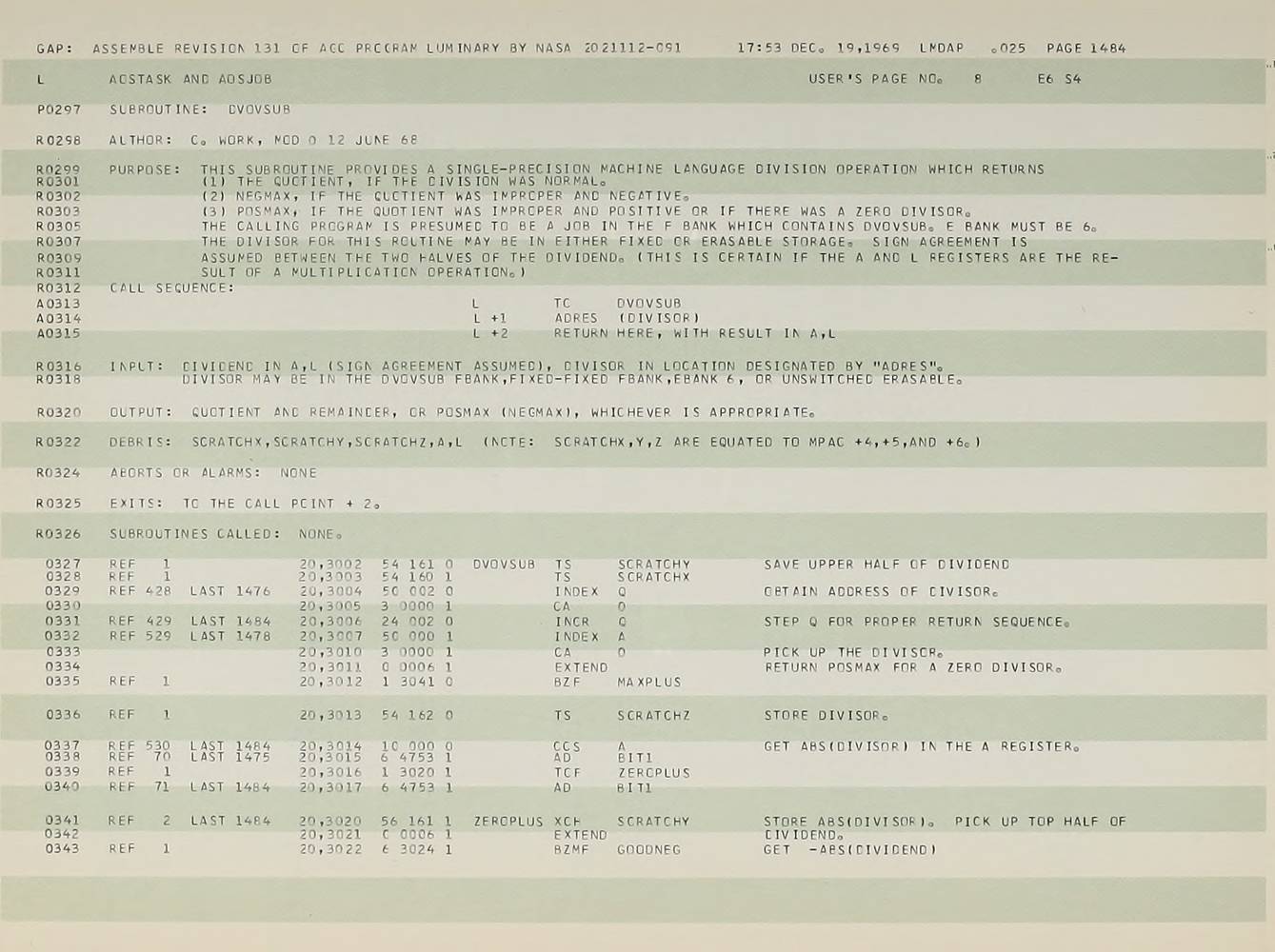Click 'SUBROUTINE: DVOVSUB' line
Screen dimensions: 1275x952
pos(200,109)
